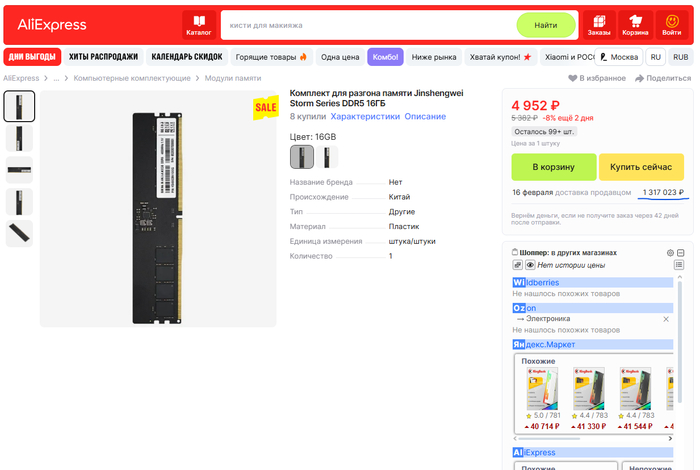Toggle price history eye icon in Шоппер
The width and height of the screenshot is (700, 470).
pos(530,265)
